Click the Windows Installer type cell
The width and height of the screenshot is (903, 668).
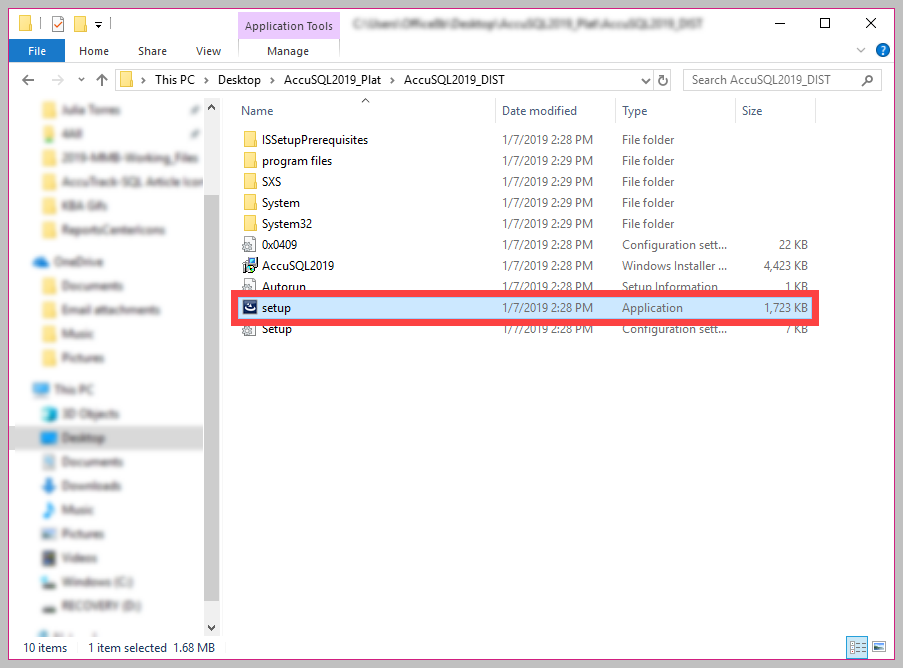click(x=674, y=266)
